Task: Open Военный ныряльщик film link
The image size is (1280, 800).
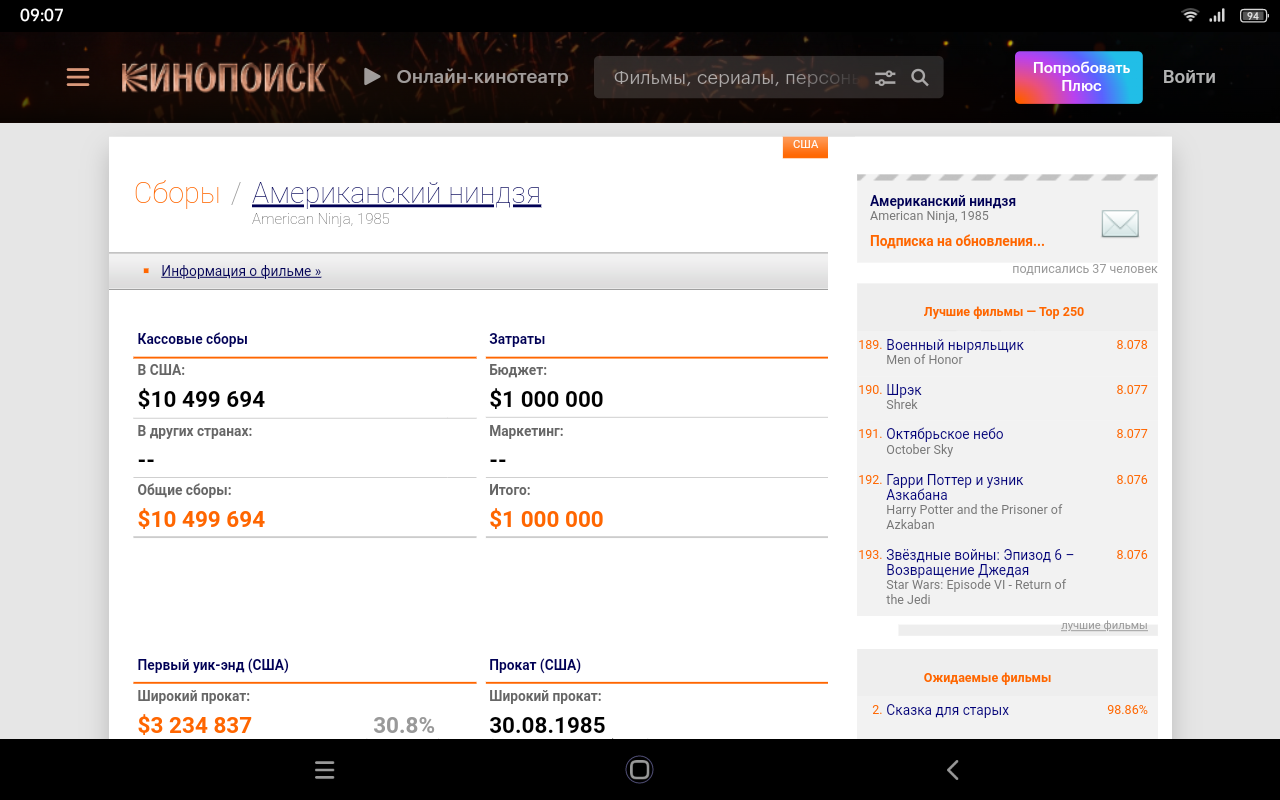Action: pos(955,345)
